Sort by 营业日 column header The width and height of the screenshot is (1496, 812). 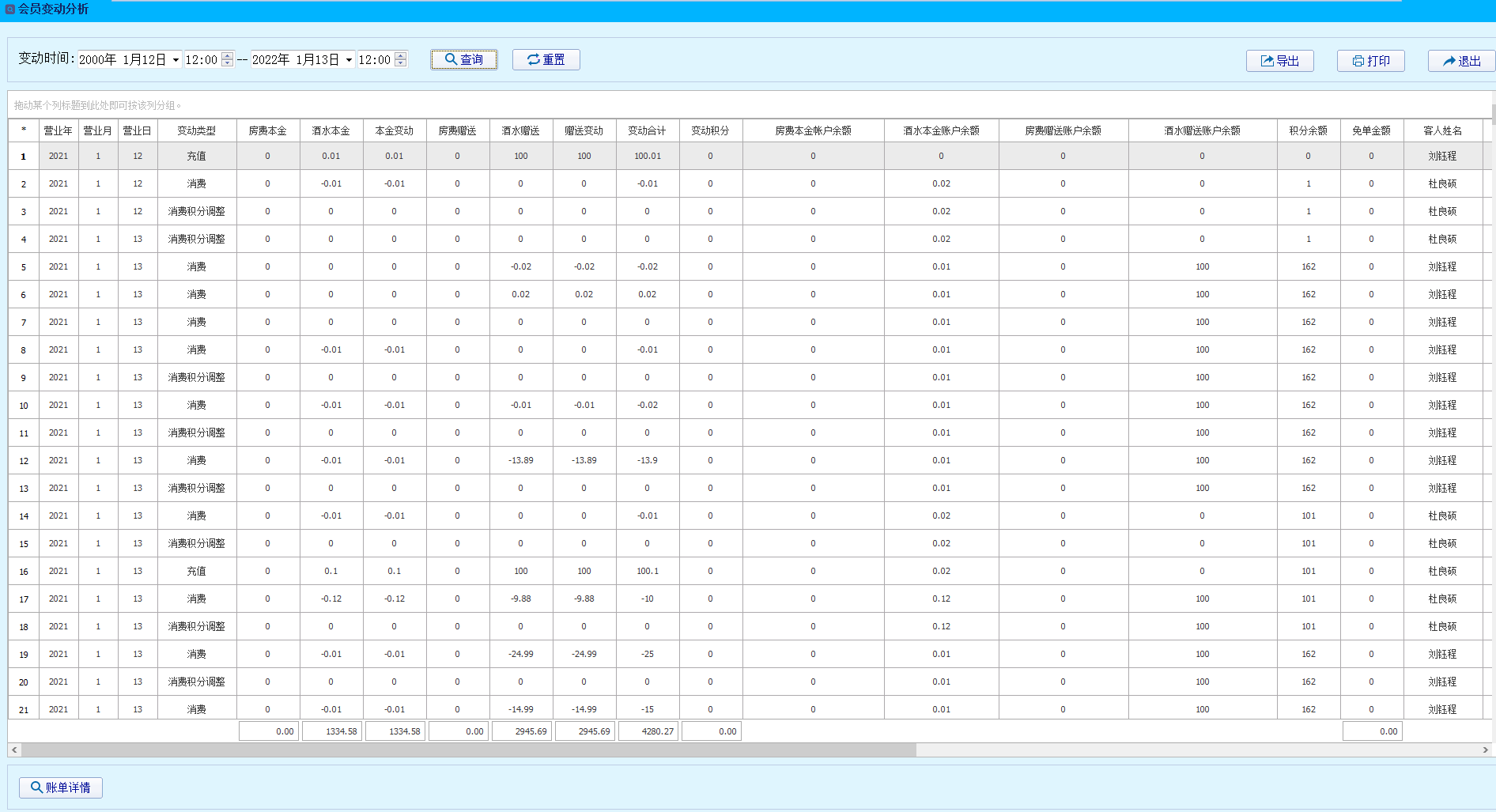(138, 130)
